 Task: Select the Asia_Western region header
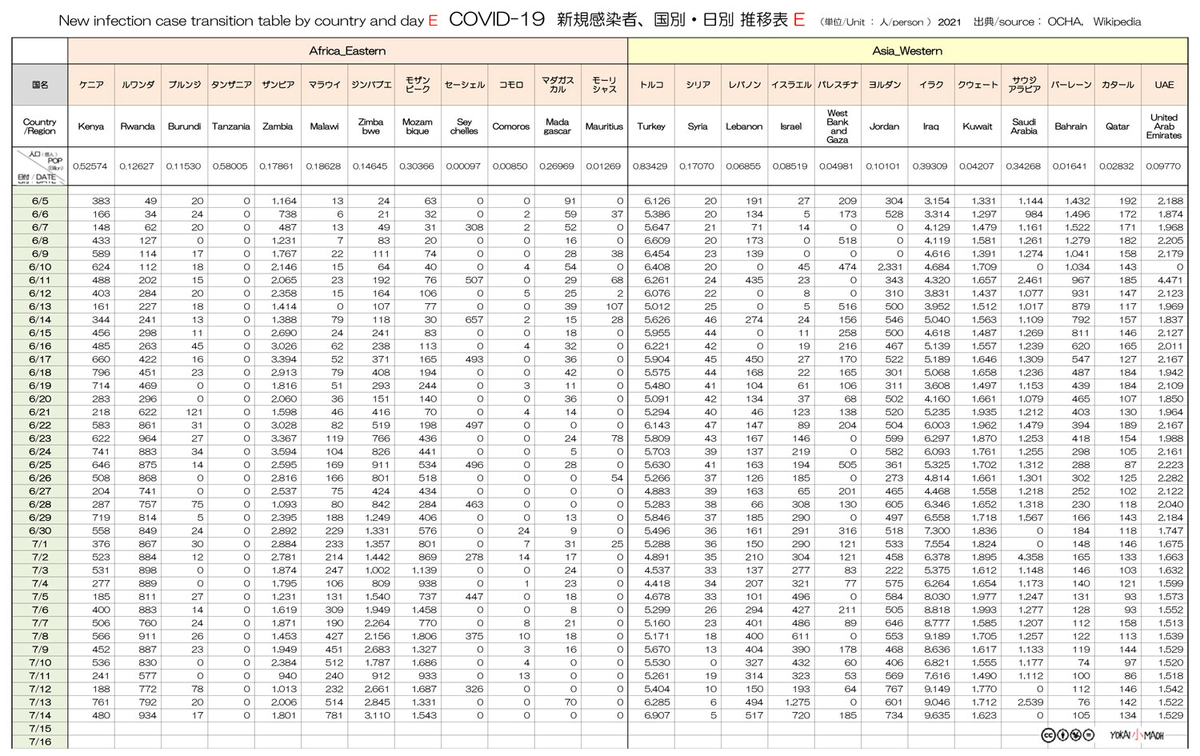pyautogui.click(x=909, y=49)
